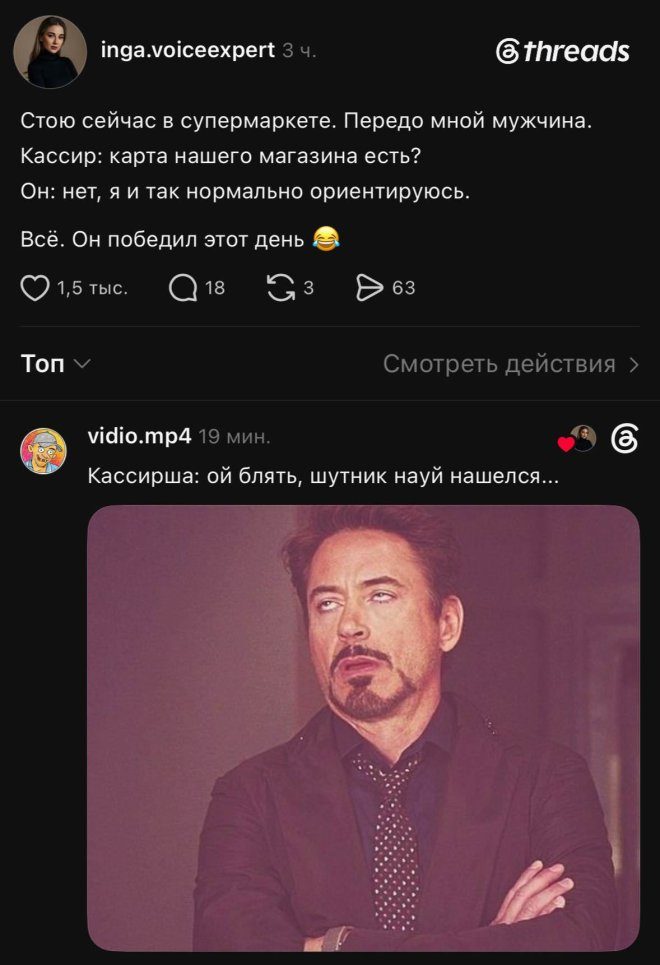Like the post with the heart icon
The image size is (660, 965).
pos(34,288)
